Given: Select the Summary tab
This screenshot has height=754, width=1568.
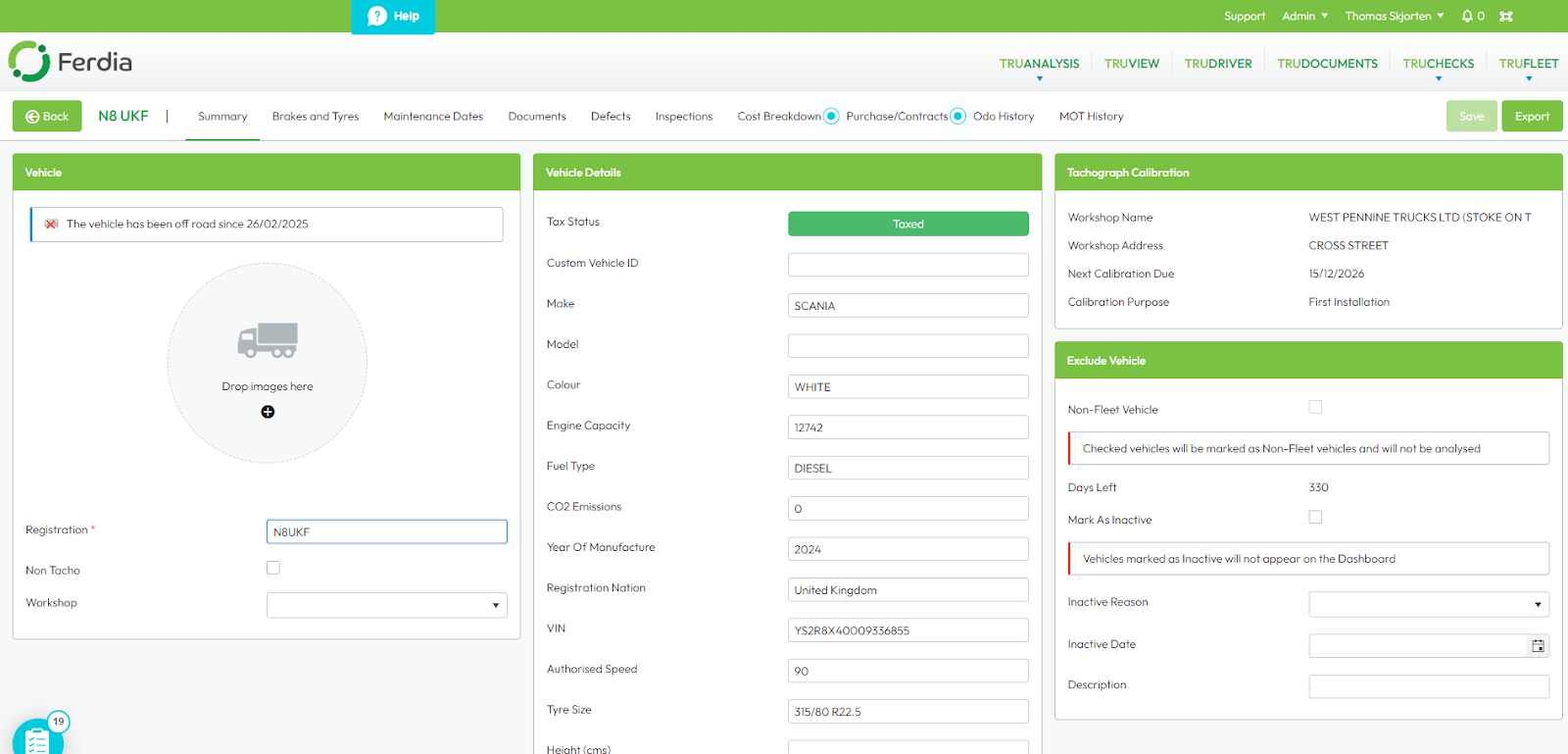Looking at the screenshot, I should coord(222,117).
